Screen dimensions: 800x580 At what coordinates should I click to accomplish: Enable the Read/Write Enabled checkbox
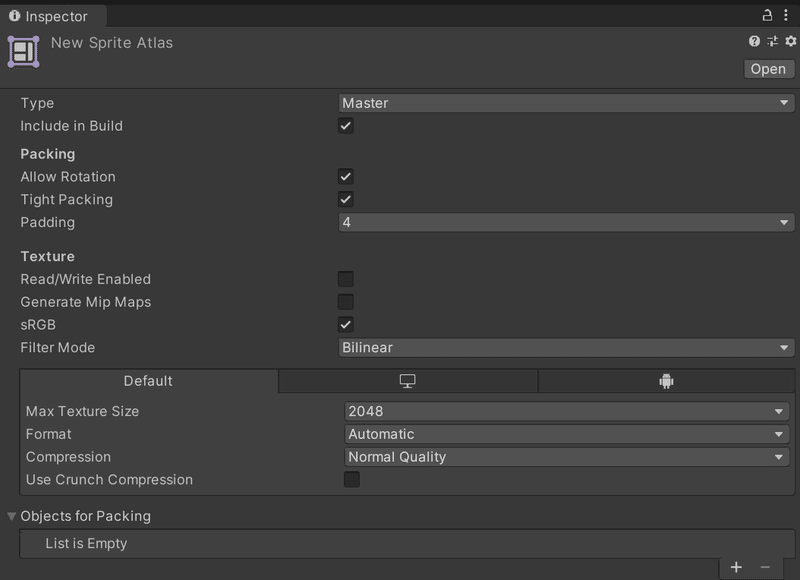pos(345,279)
